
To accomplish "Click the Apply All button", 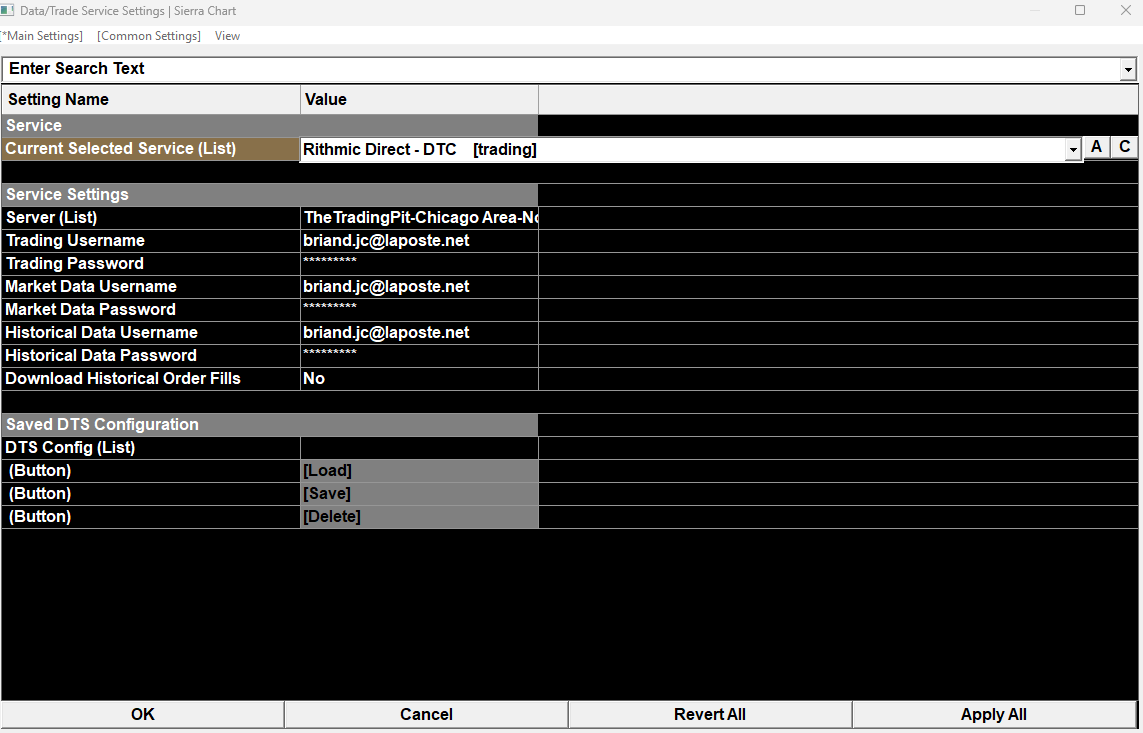I will 994,715.
